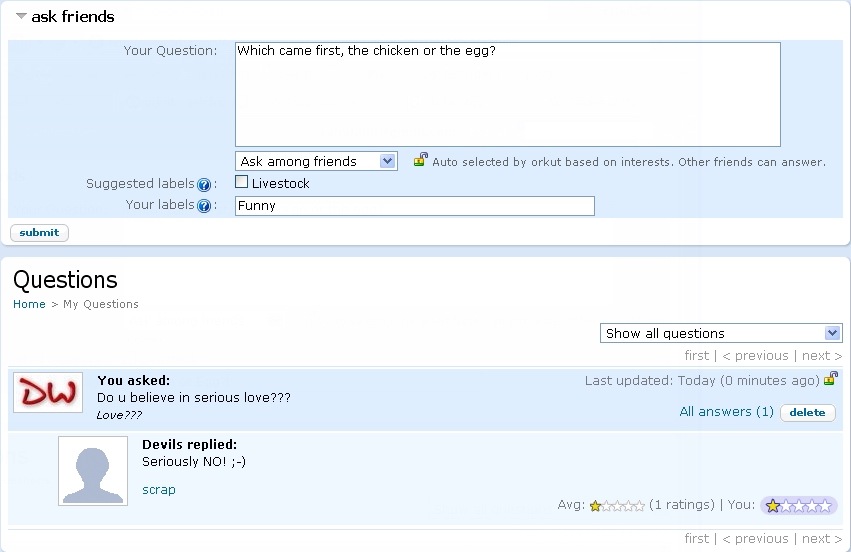Go to Home in the breadcrumb

[29, 304]
